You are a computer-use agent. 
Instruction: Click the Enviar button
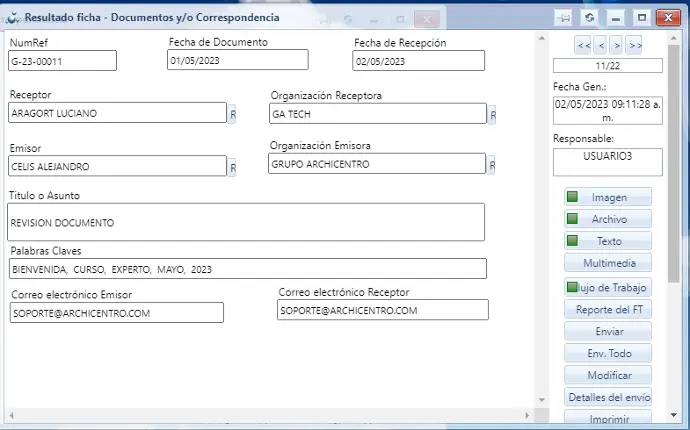pyautogui.click(x=608, y=331)
